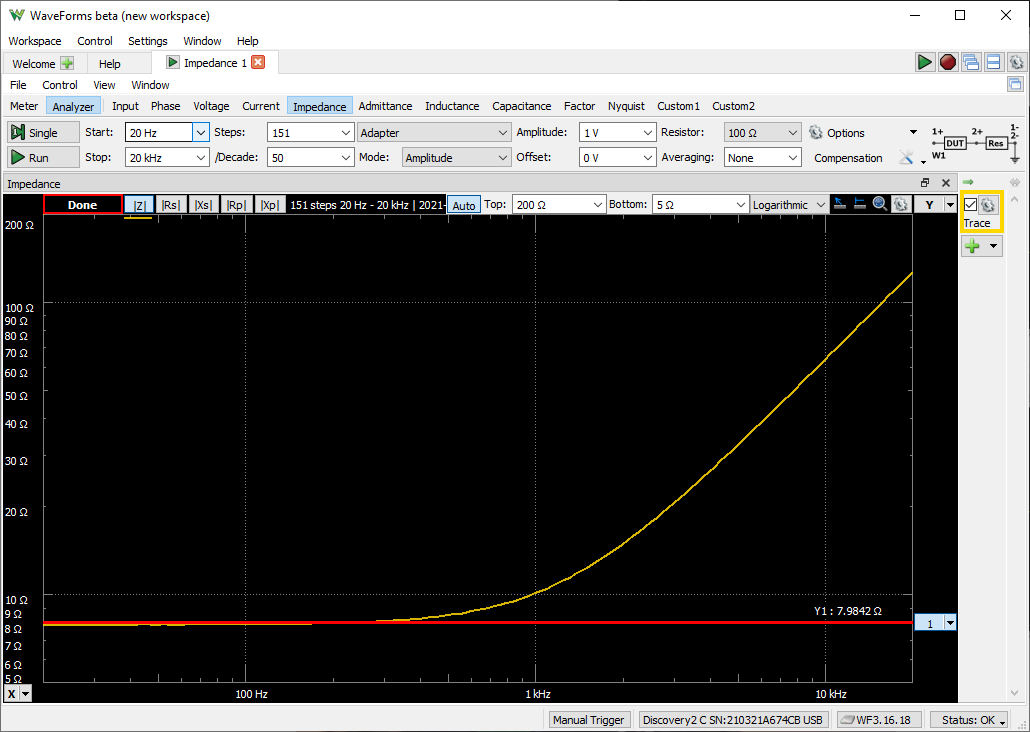
Task: Open the Mode Amplitude dropdown
Action: tap(456, 158)
